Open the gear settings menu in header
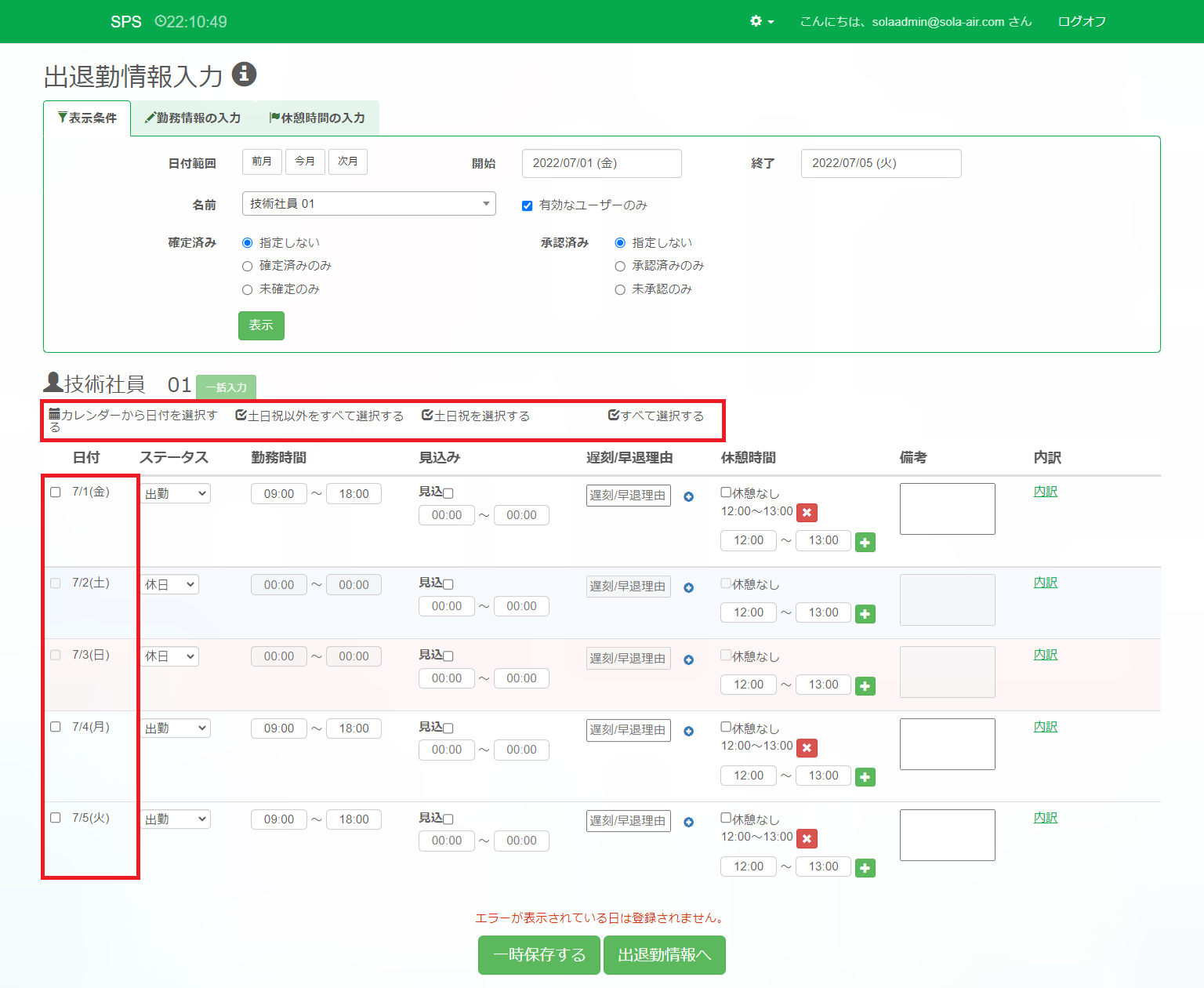1204x988 pixels. 761,21
